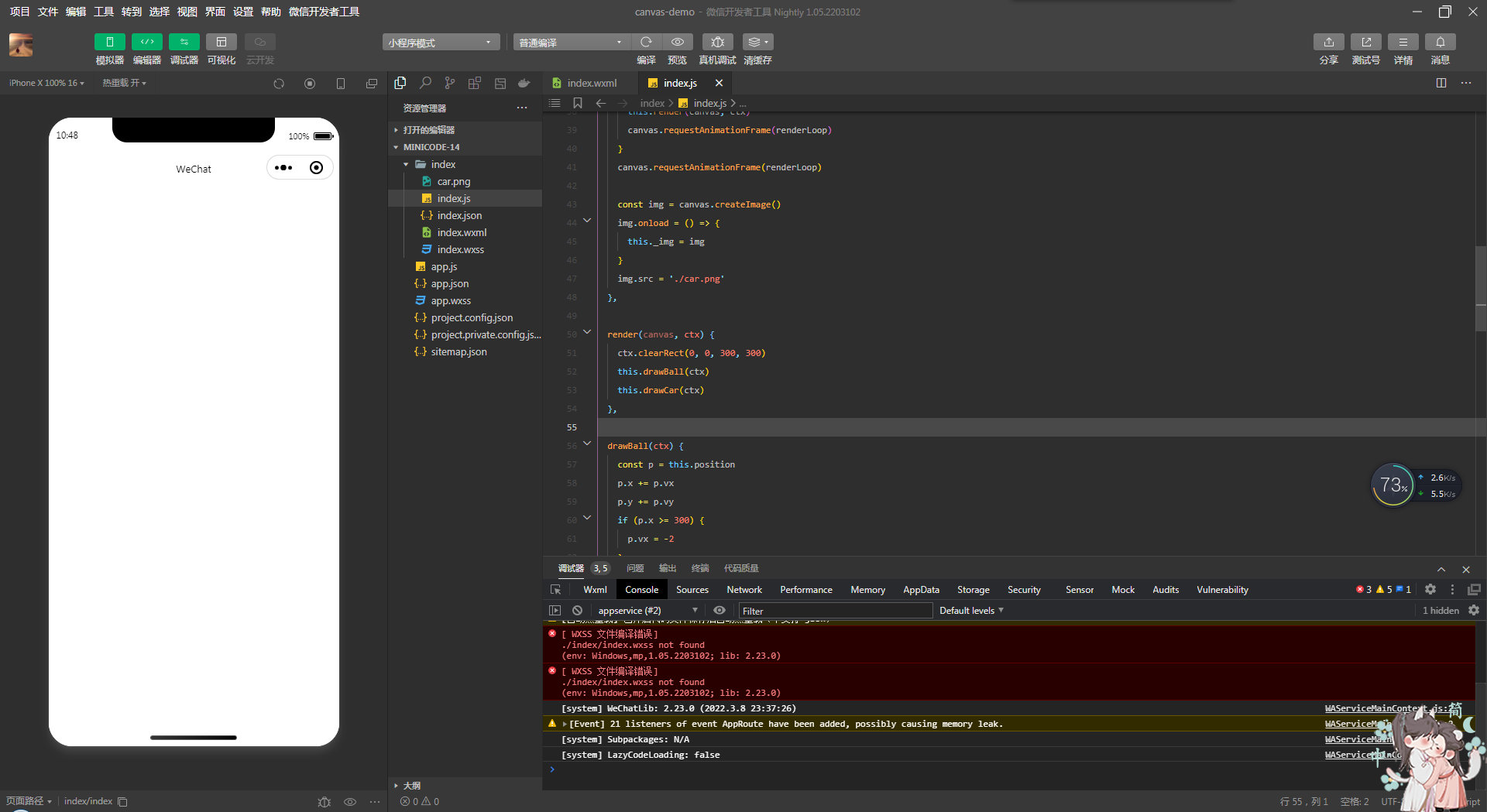Toggle the editor (编辑器) panel
1487x812 pixels.
(x=146, y=42)
